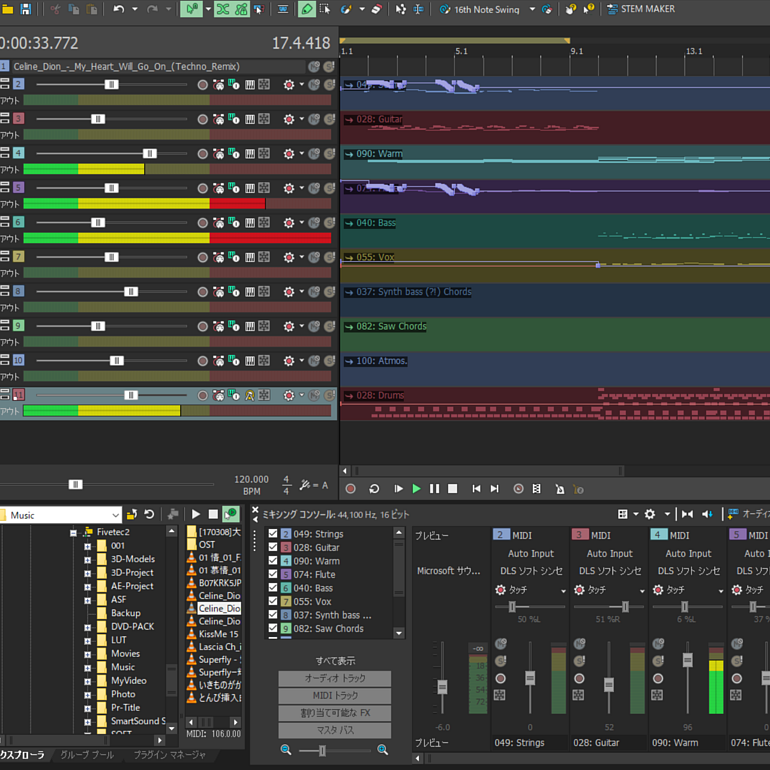Uncheck 049: Strings in the mixer channel list
This screenshot has width=770, height=770.
(x=273, y=533)
